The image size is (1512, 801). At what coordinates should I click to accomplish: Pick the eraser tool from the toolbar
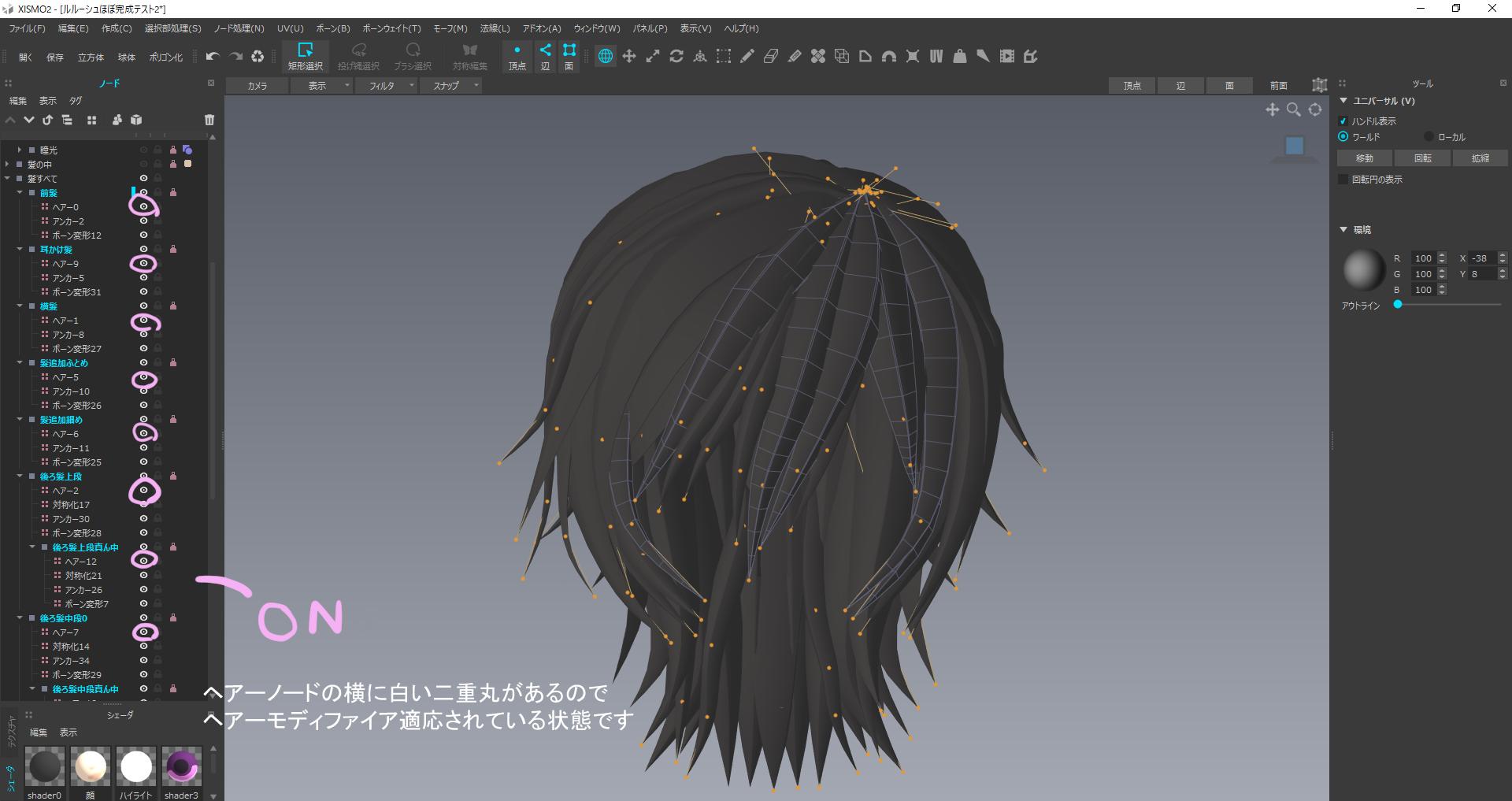coord(770,56)
